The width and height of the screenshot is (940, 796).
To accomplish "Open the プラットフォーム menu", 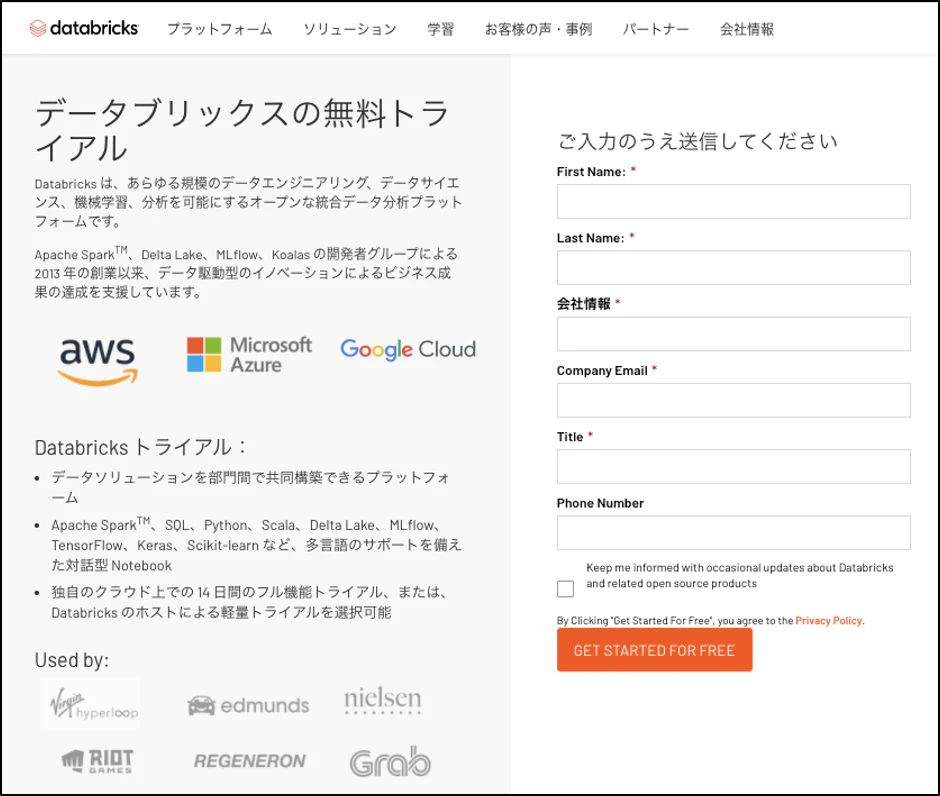I will (x=219, y=29).
